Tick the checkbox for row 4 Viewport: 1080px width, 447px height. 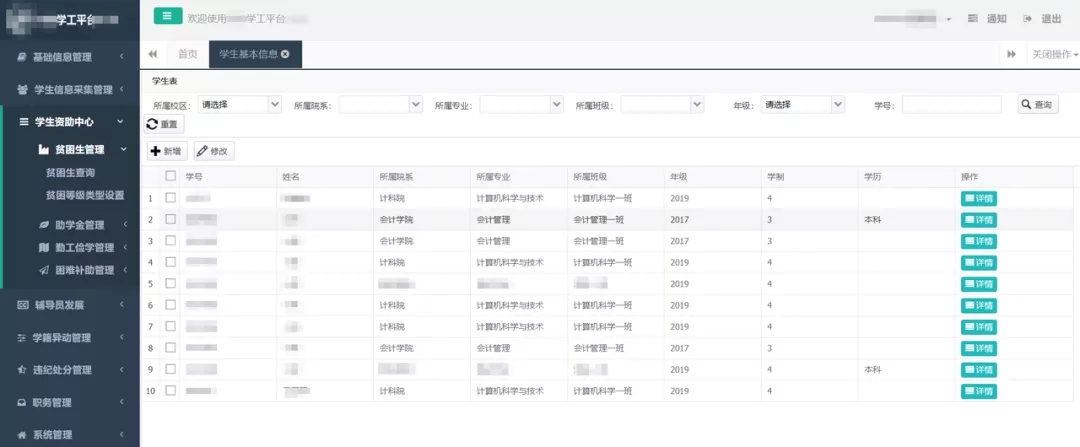(x=171, y=262)
